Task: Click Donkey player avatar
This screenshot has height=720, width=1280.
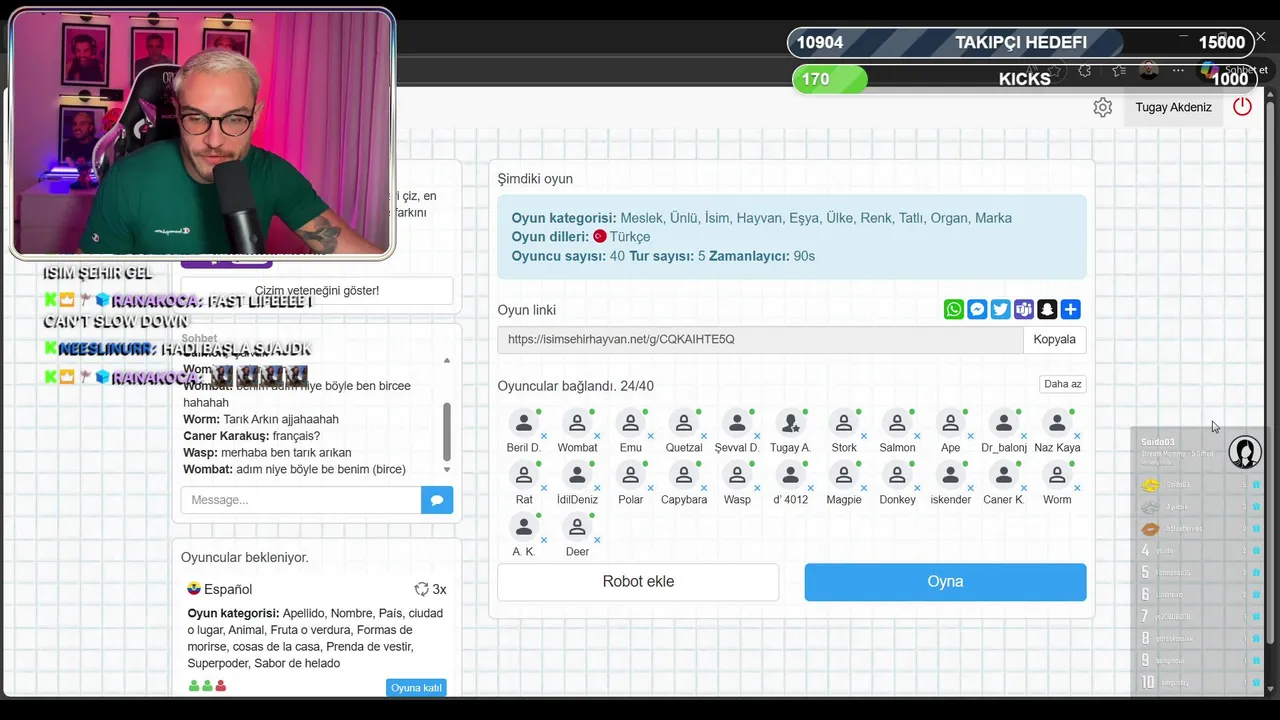Action: point(897,476)
